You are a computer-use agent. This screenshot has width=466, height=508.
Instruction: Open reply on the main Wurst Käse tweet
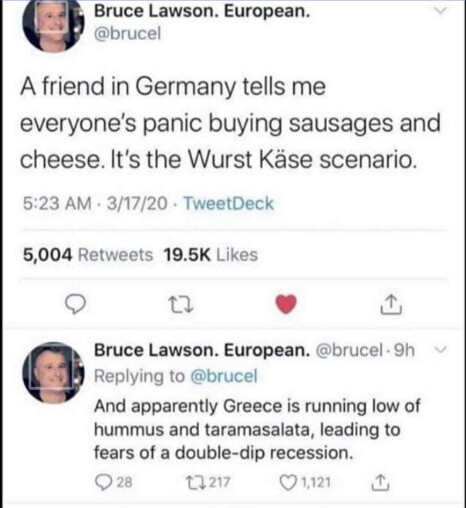(75, 304)
